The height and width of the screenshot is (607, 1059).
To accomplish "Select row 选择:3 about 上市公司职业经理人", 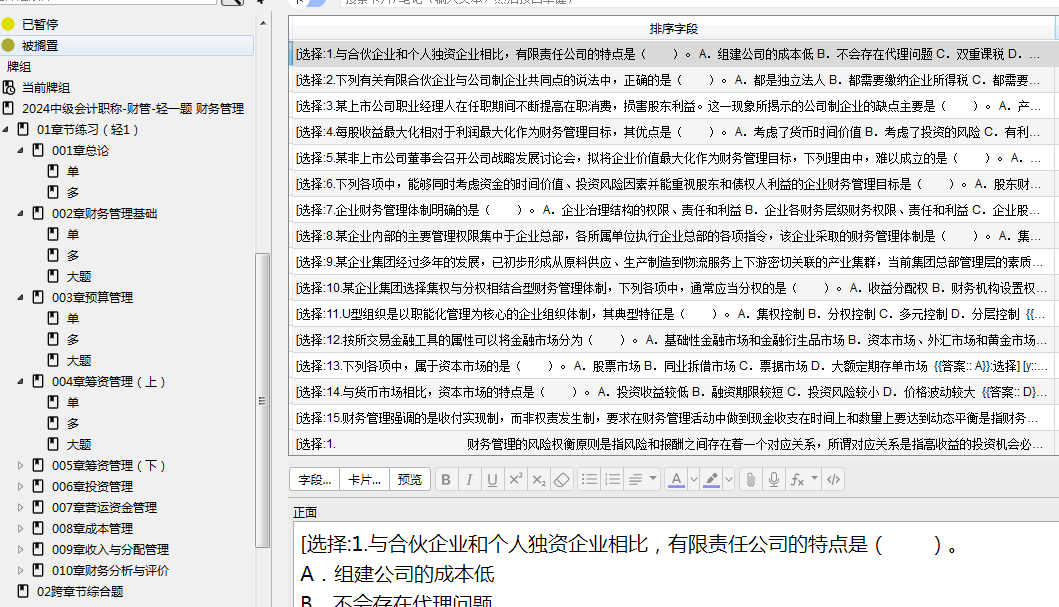I will tap(673, 106).
